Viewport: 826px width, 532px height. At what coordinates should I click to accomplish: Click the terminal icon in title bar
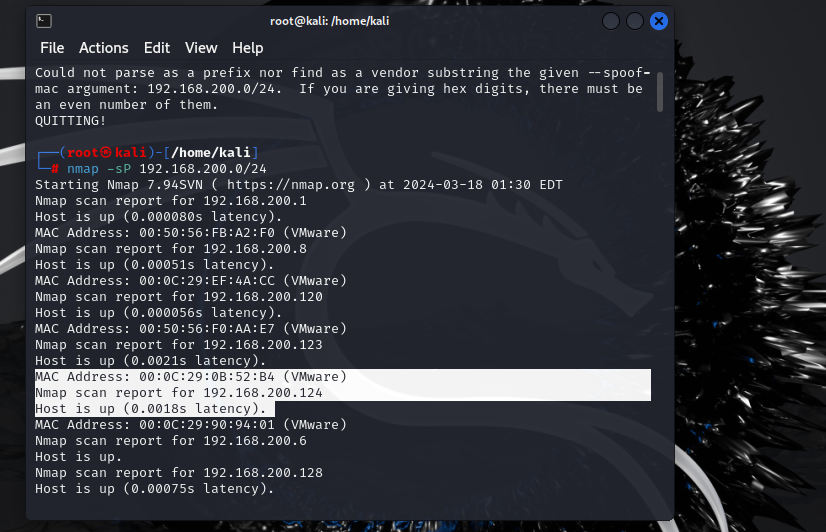[44, 21]
